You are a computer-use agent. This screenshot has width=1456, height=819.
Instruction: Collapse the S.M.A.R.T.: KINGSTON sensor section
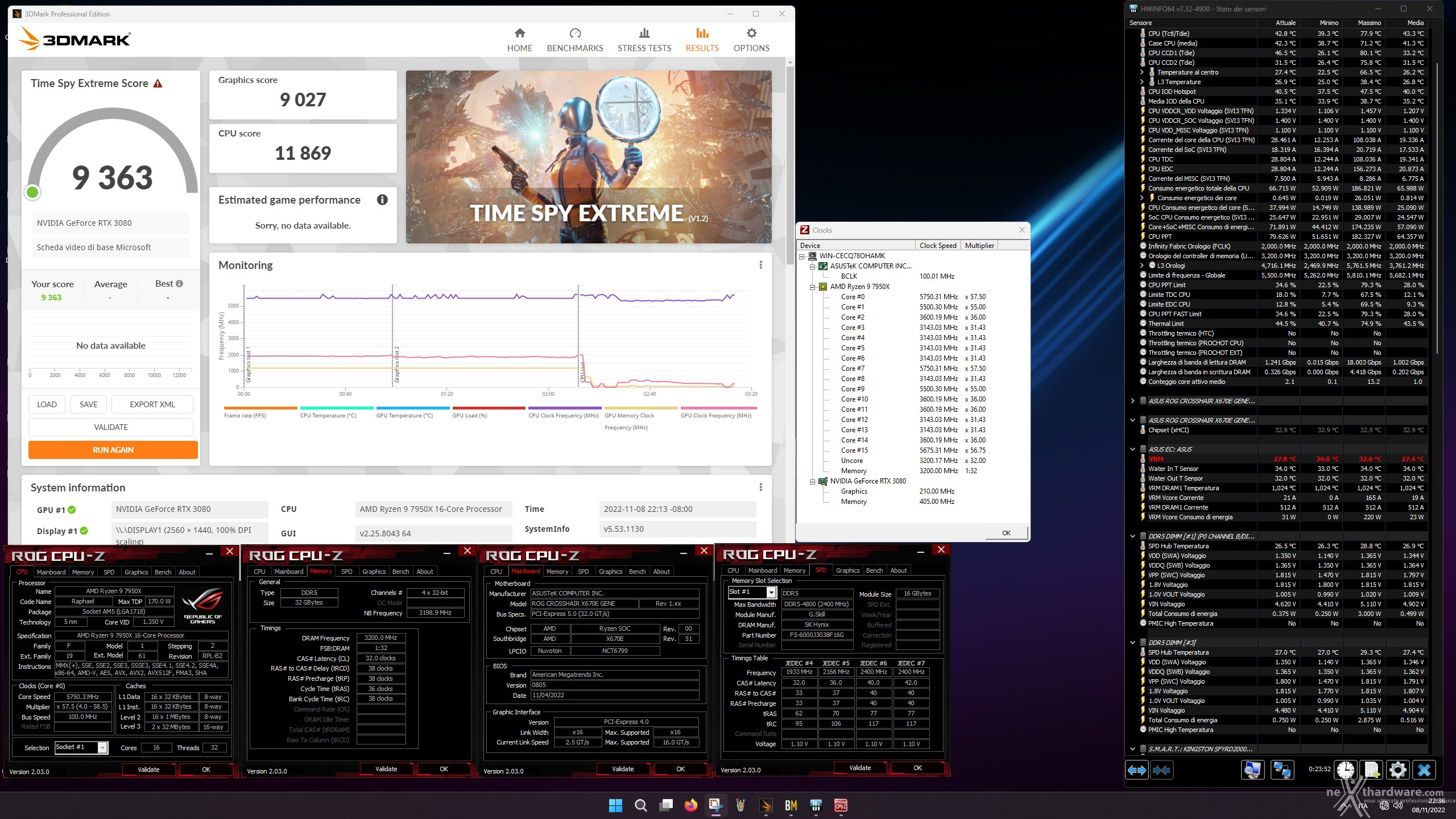[1132, 749]
